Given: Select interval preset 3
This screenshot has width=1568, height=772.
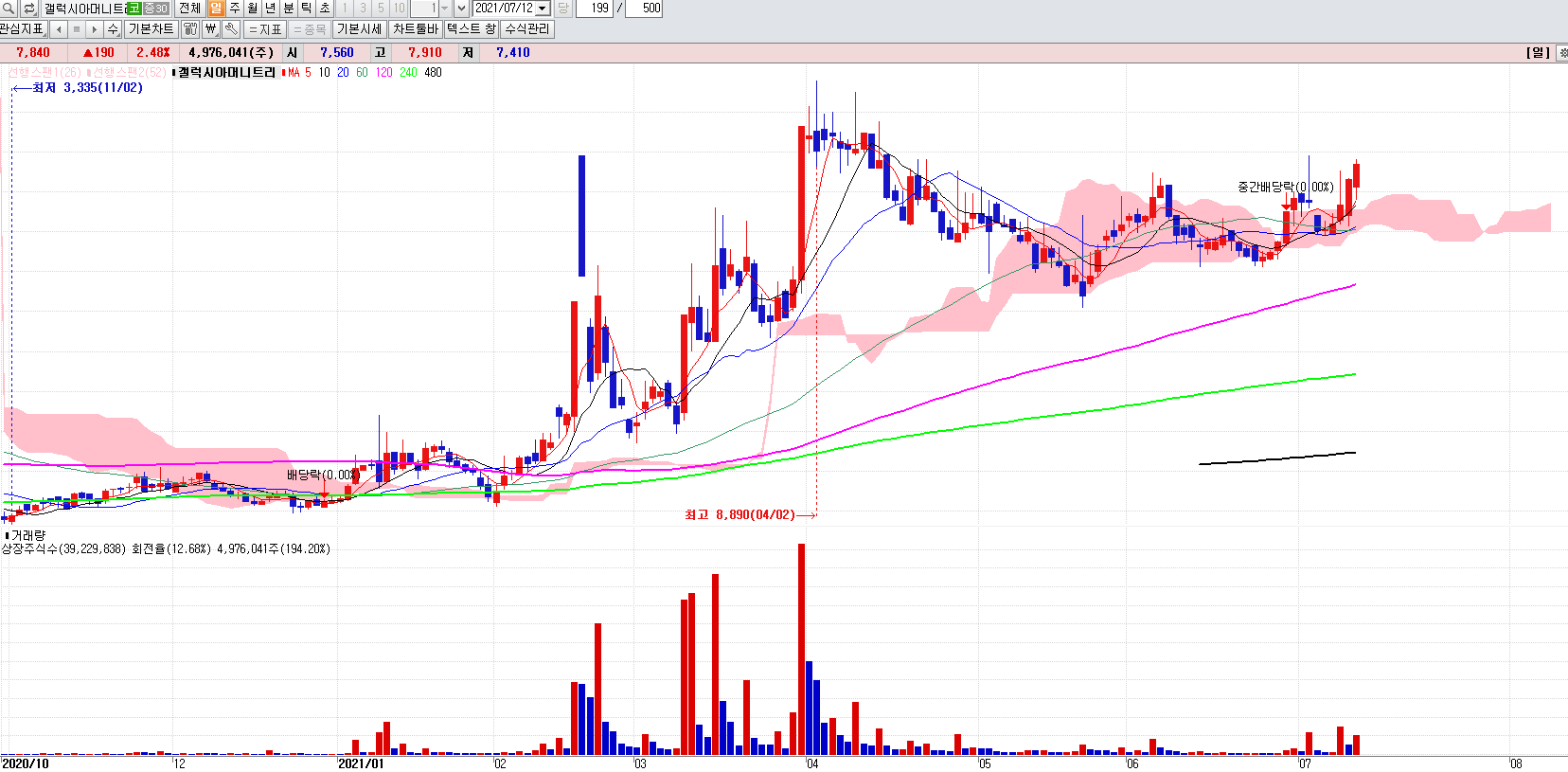Looking at the screenshot, I should (363, 9).
